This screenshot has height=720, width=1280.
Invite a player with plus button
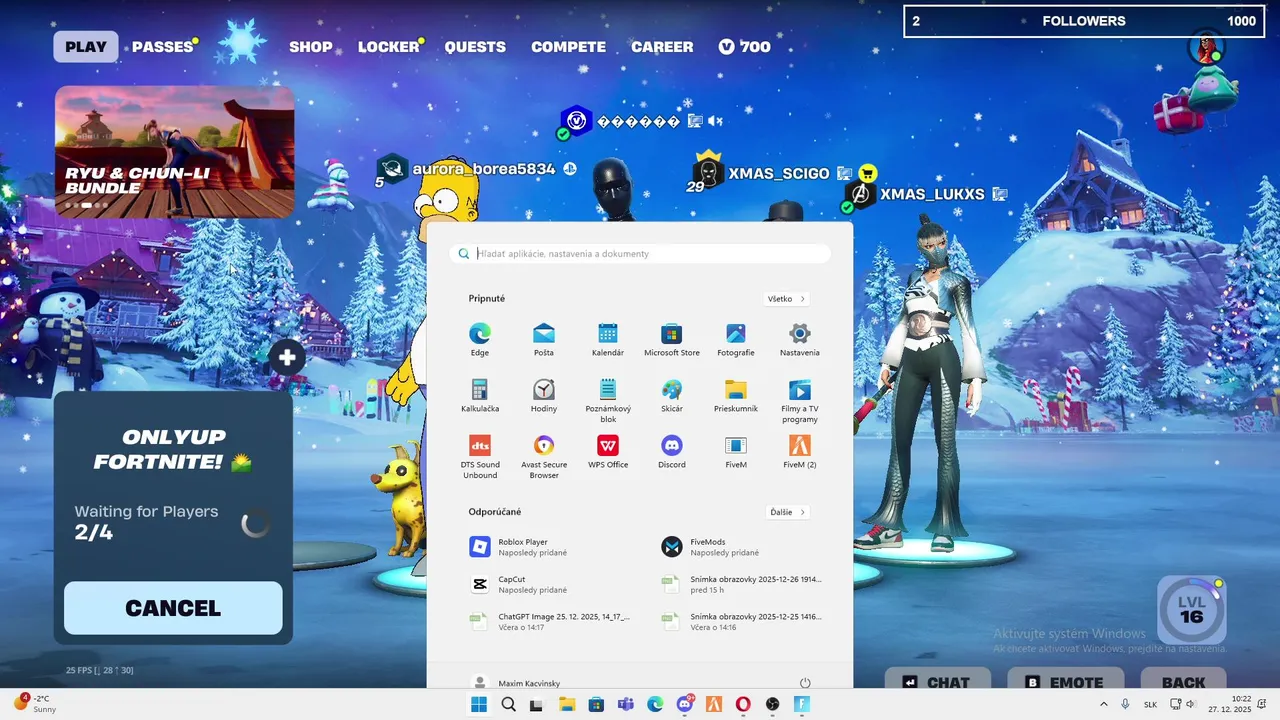[287, 357]
